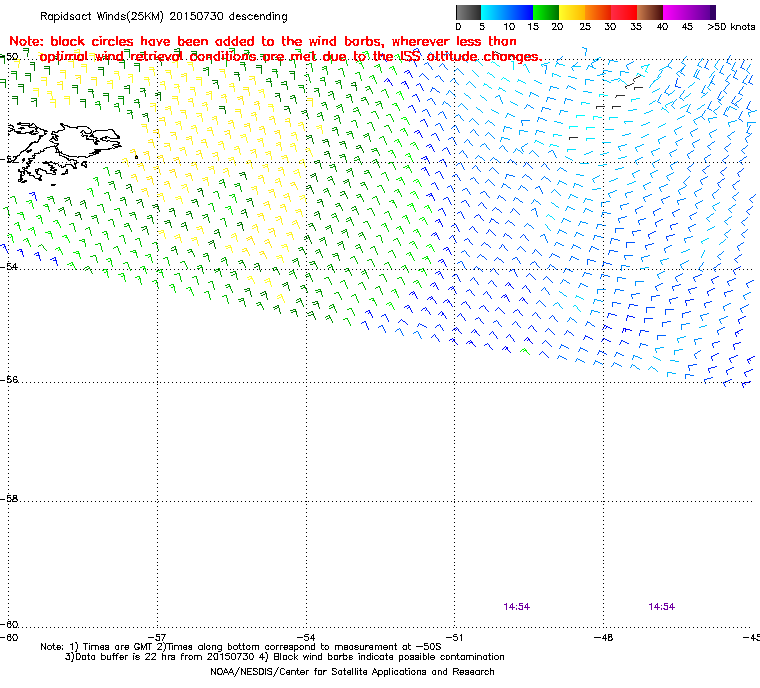760x688 pixels.
Task: Select the red 30-35 knots legend segment
Action: click(x=624, y=12)
